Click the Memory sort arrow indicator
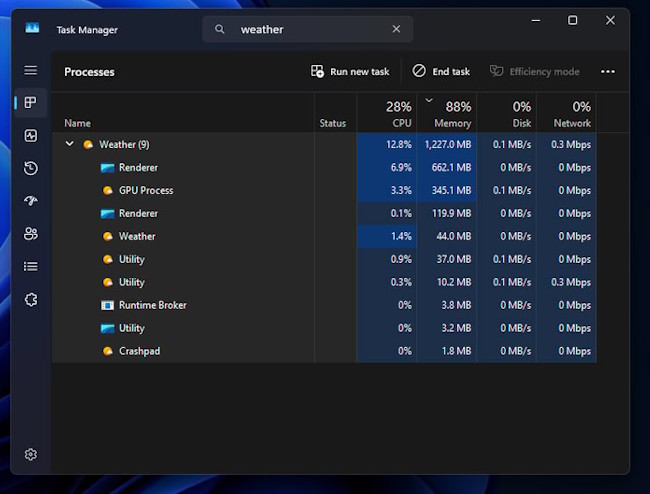The height and width of the screenshot is (494, 650). [429, 100]
